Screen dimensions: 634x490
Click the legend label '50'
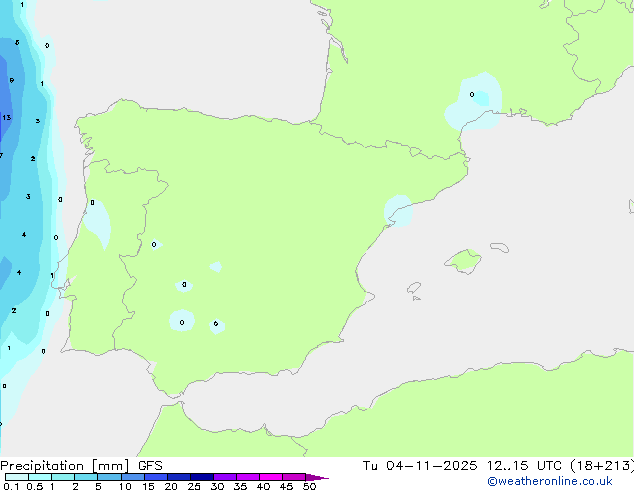pyautogui.click(x=309, y=486)
